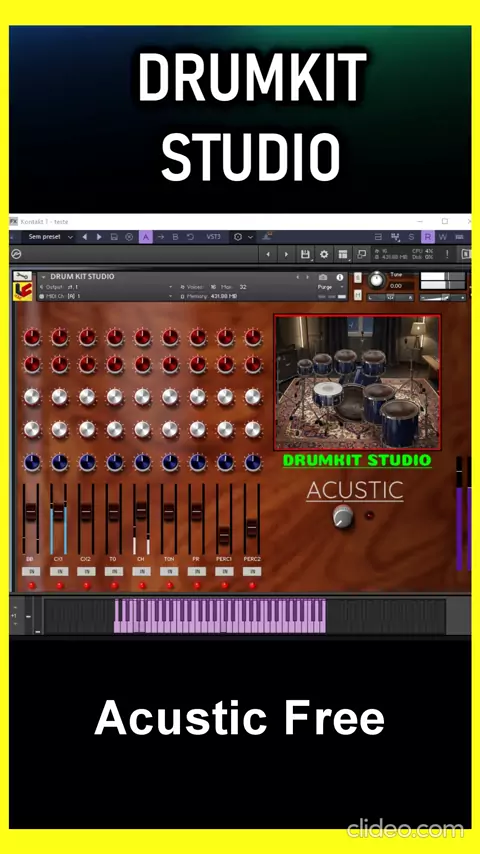
Task: Toggle the IN button under PERC1
Action: point(224,571)
